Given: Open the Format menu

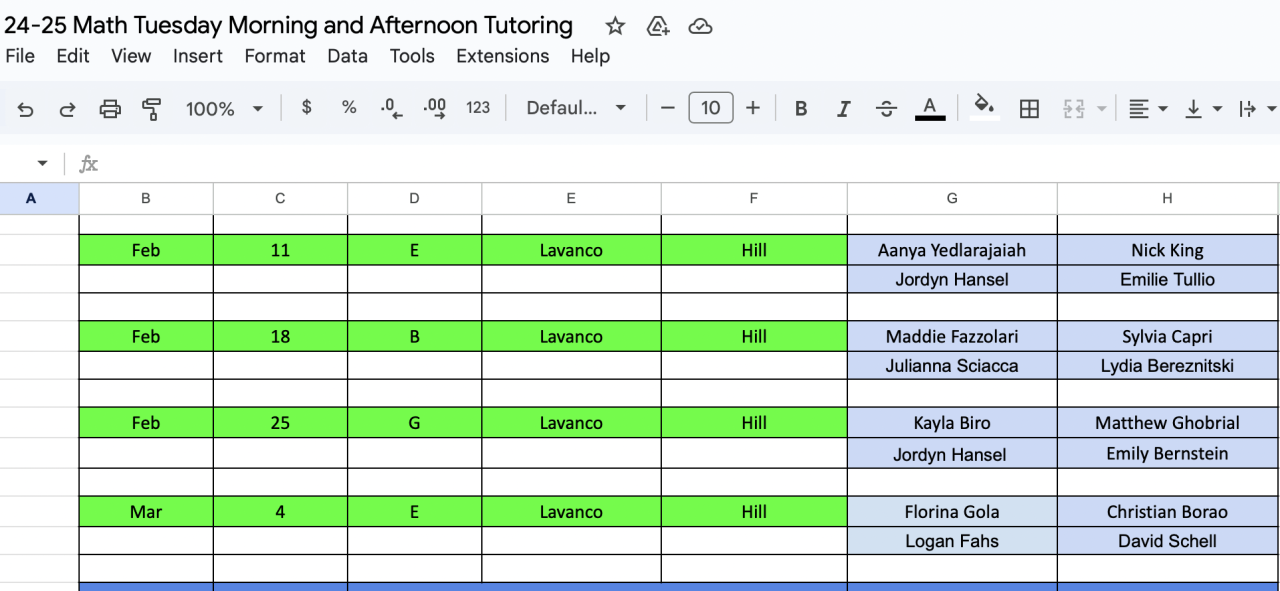Looking at the screenshot, I should point(275,56).
